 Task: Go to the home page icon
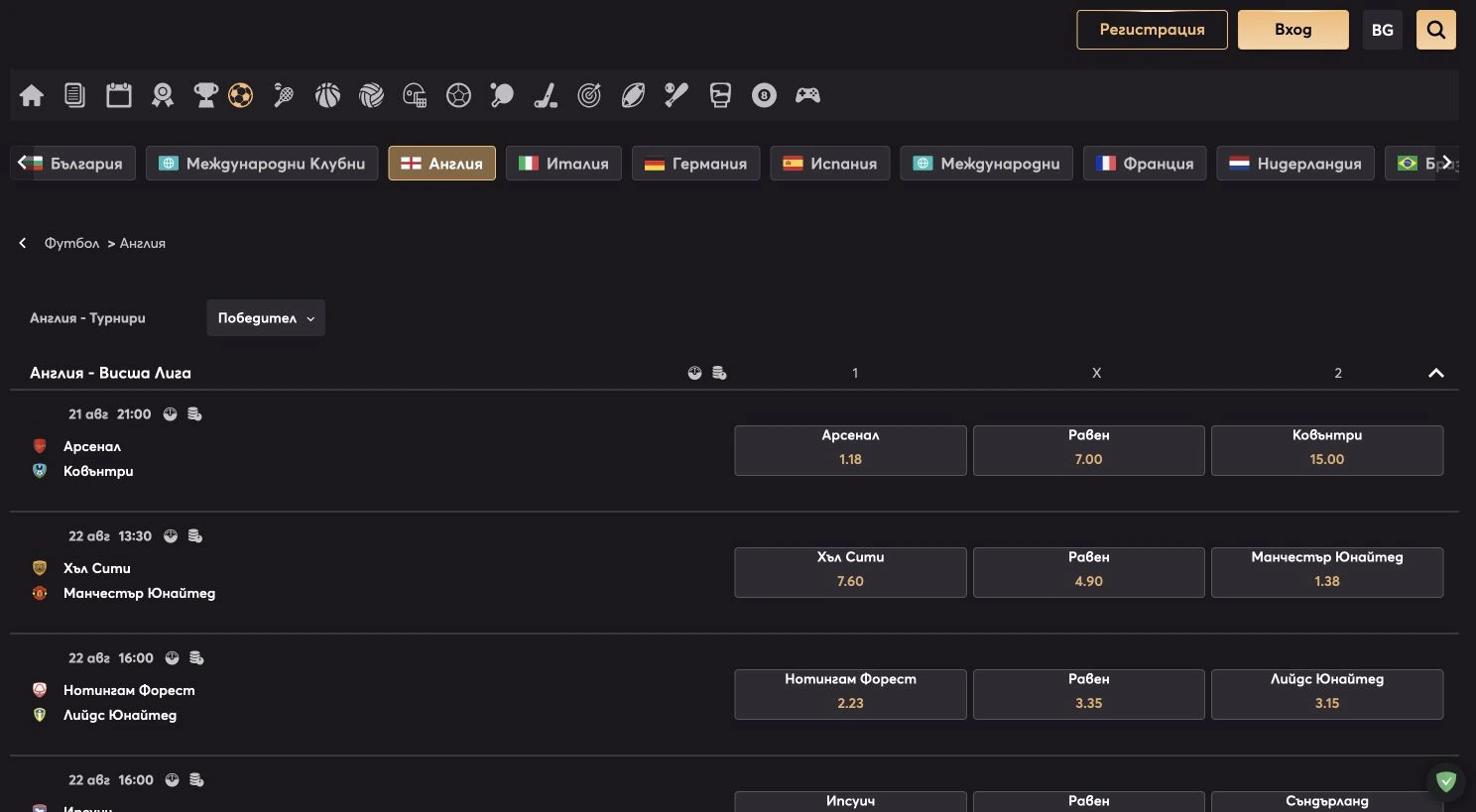(32, 95)
